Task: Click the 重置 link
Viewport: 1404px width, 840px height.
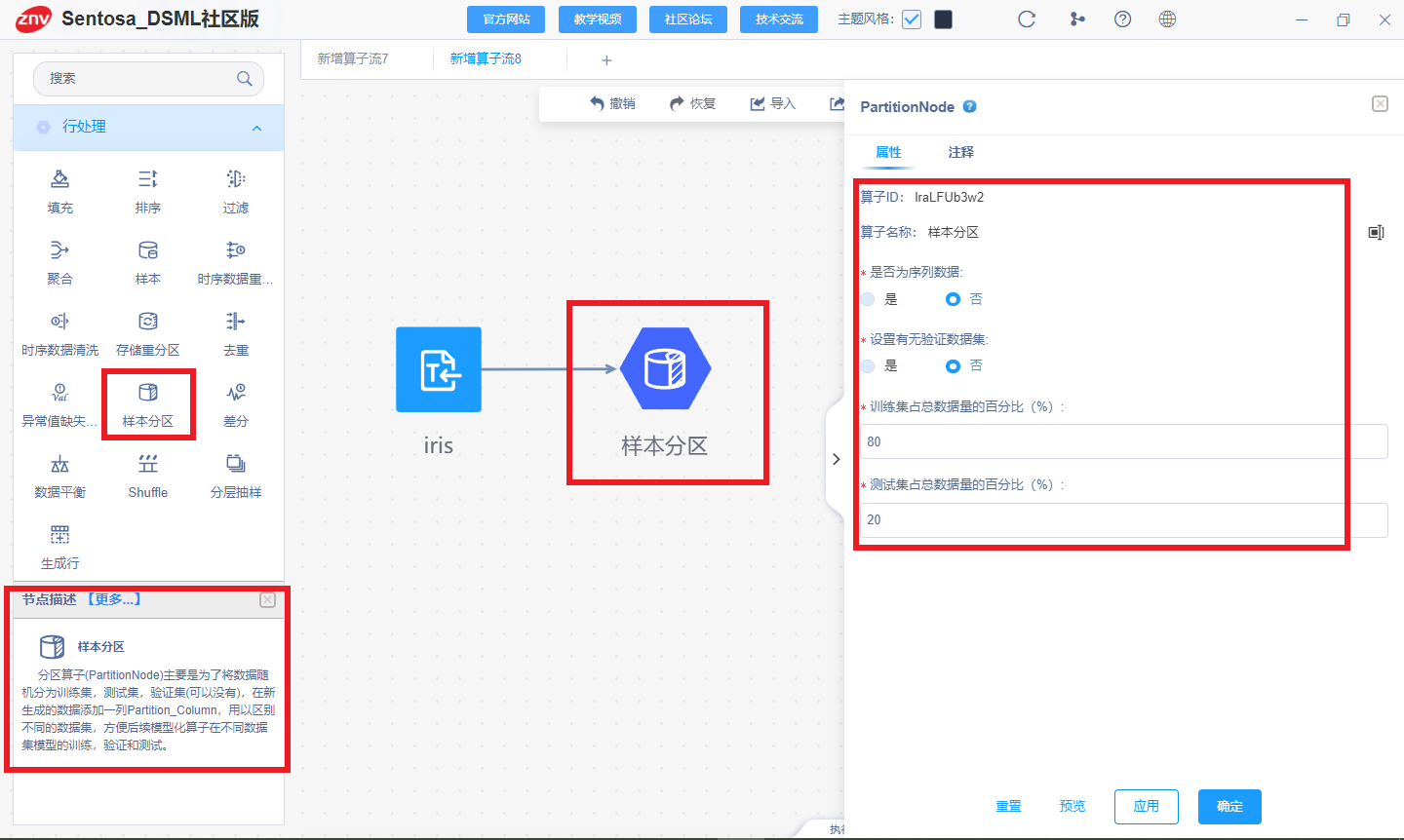Action: (x=1009, y=807)
